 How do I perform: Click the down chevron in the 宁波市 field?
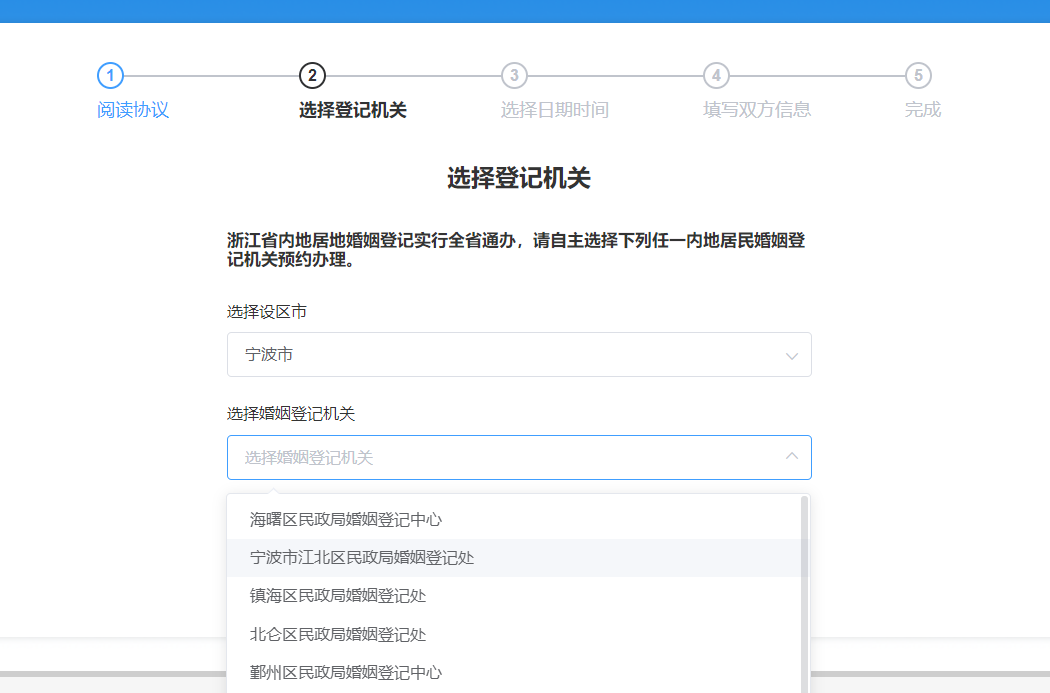click(791, 356)
